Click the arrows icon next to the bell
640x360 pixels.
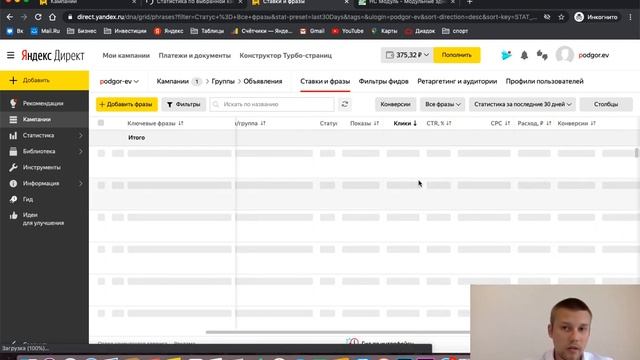point(542,55)
